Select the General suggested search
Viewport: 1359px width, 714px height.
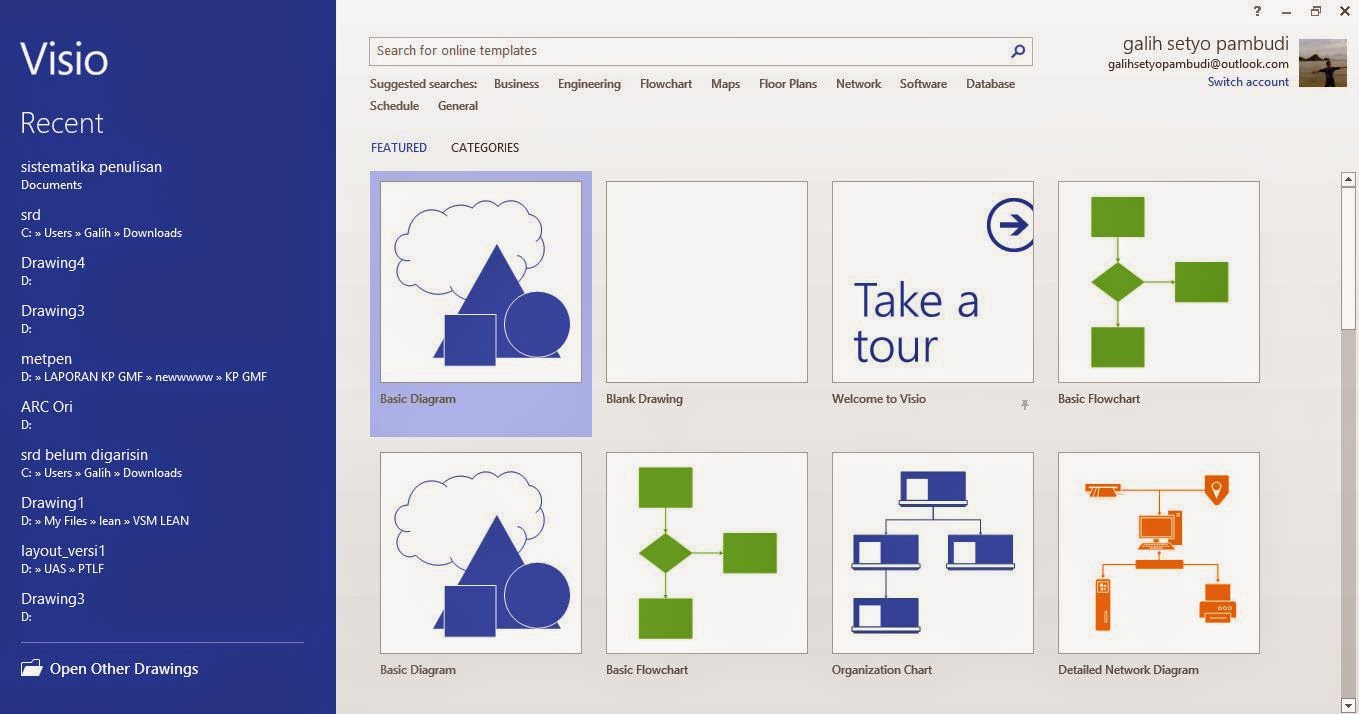coord(458,106)
